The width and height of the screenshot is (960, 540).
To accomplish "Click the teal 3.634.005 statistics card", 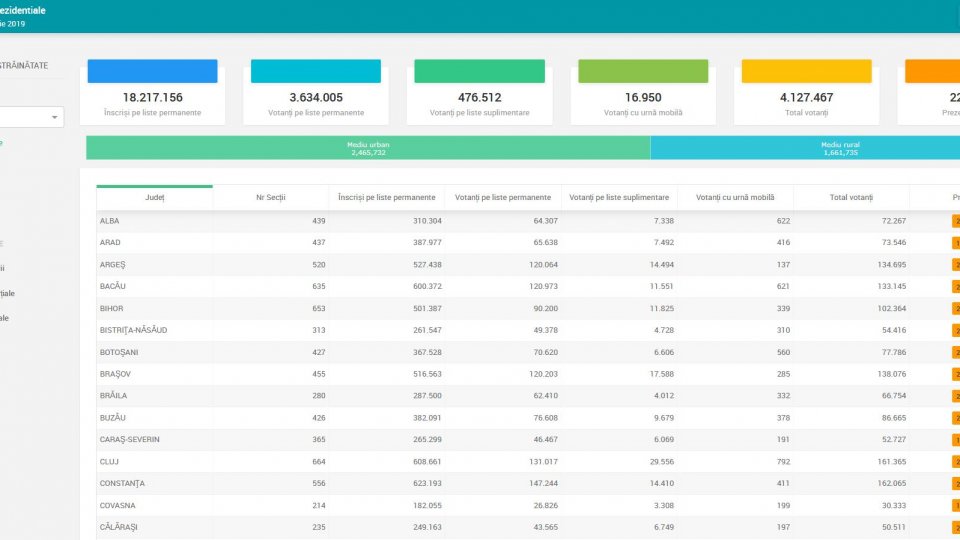I will [x=315, y=91].
